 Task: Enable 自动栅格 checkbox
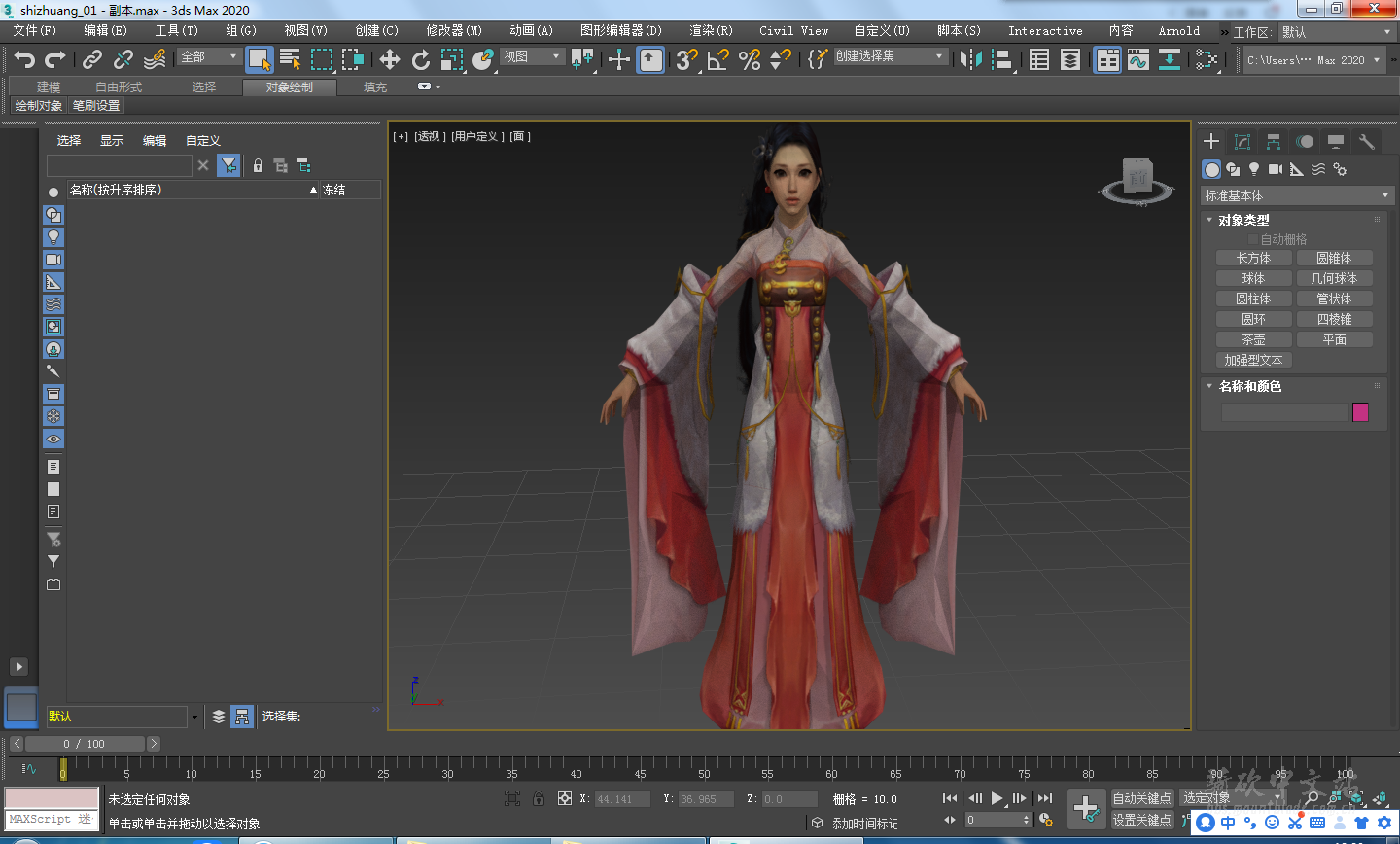(1253, 239)
